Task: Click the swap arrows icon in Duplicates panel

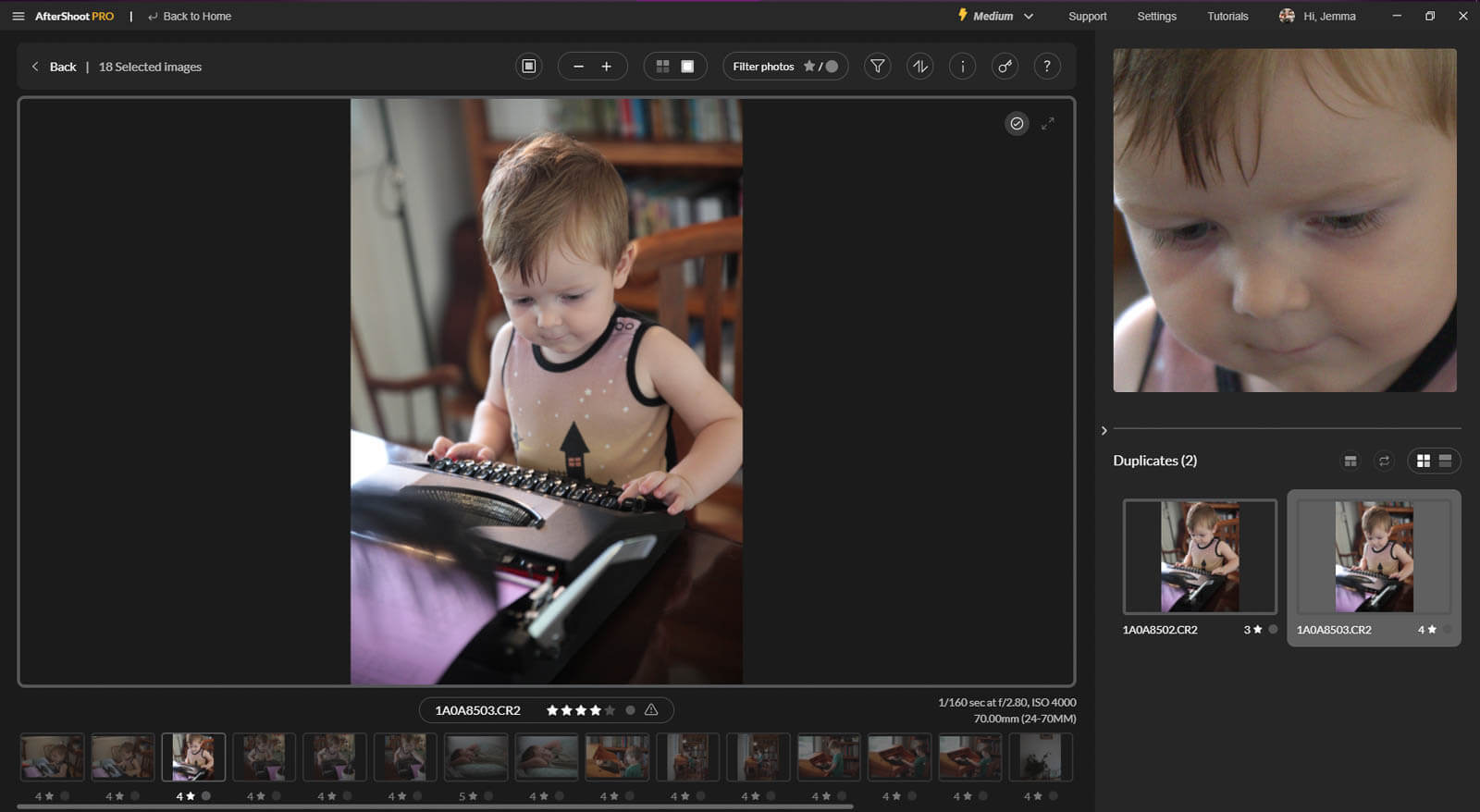Action: click(1384, 461)
